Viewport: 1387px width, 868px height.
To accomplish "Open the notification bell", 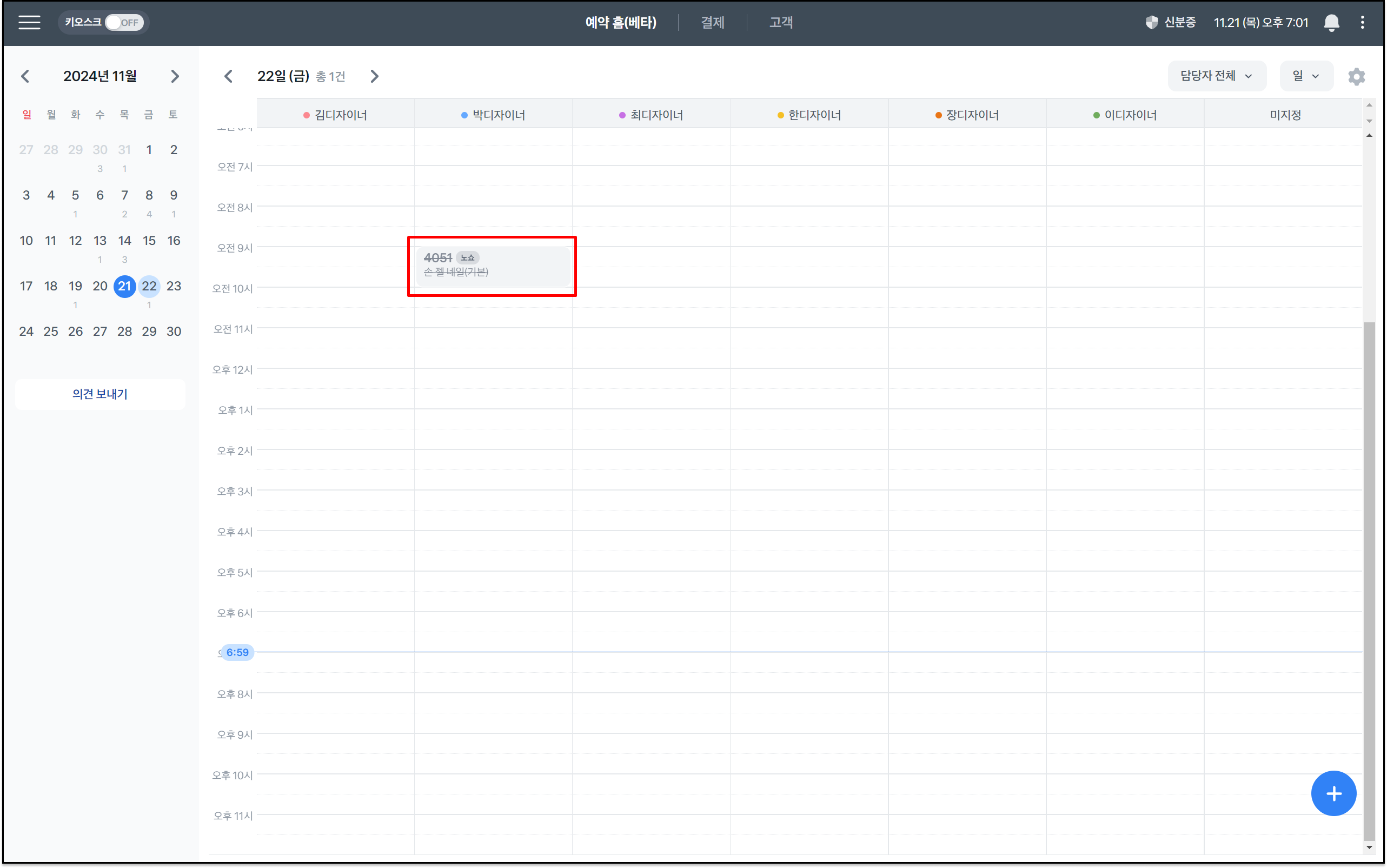I will tap(1331, 22).
